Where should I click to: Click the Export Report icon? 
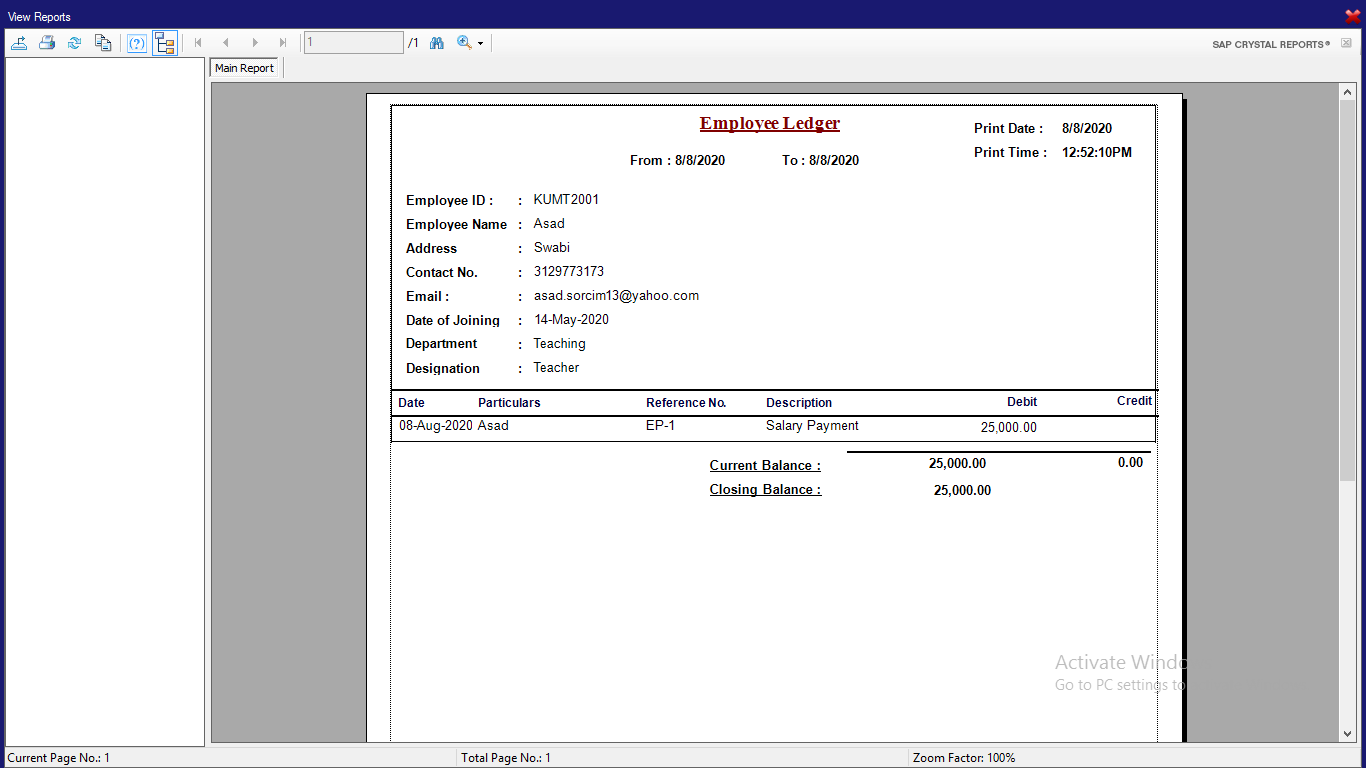click(19, 43)
